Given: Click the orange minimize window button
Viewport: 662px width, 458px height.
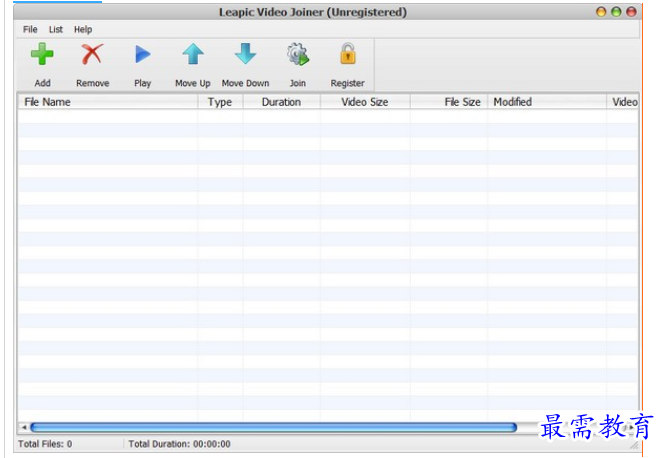Looking at the screenshot, I should [601, 12].
